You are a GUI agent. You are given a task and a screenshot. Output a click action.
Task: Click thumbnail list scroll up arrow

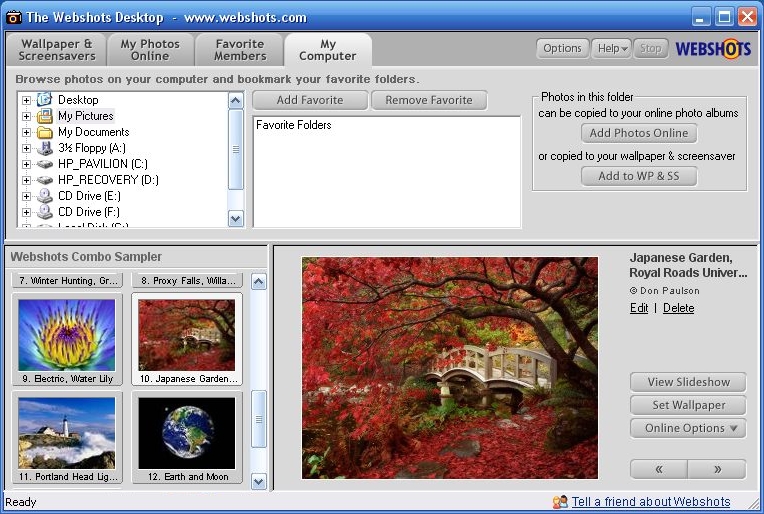(259, 282)
